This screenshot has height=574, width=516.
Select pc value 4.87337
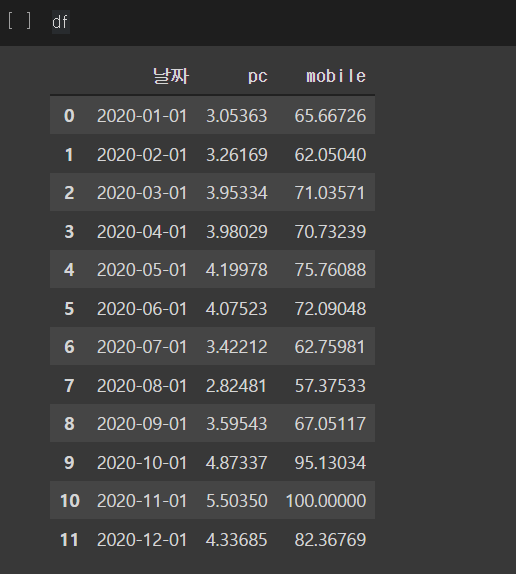(x=237, y=462)
